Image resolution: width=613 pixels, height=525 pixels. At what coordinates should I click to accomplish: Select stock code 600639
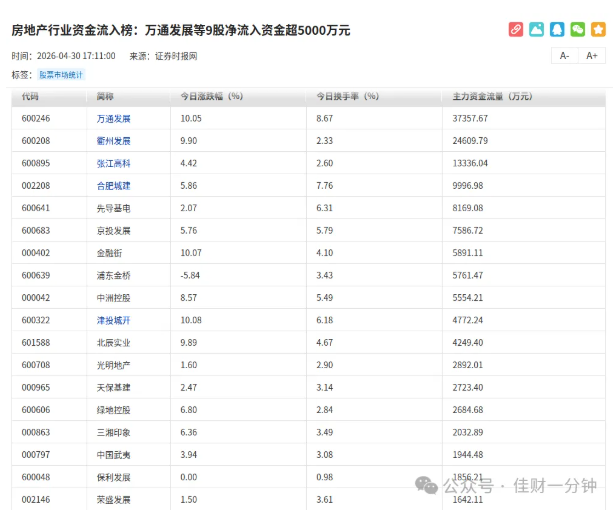[x=36, y=276]
